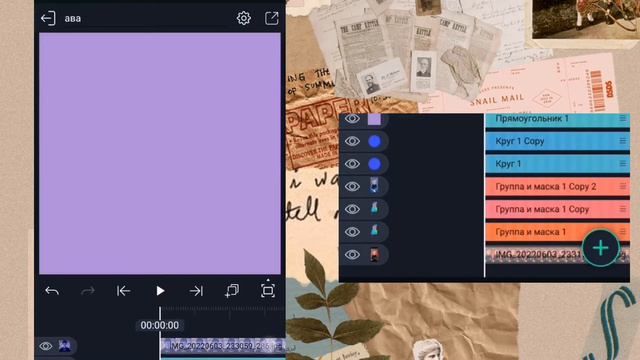
Task: Select the IMG_20220603 clip in the layer panel
Action: point(558,255)
